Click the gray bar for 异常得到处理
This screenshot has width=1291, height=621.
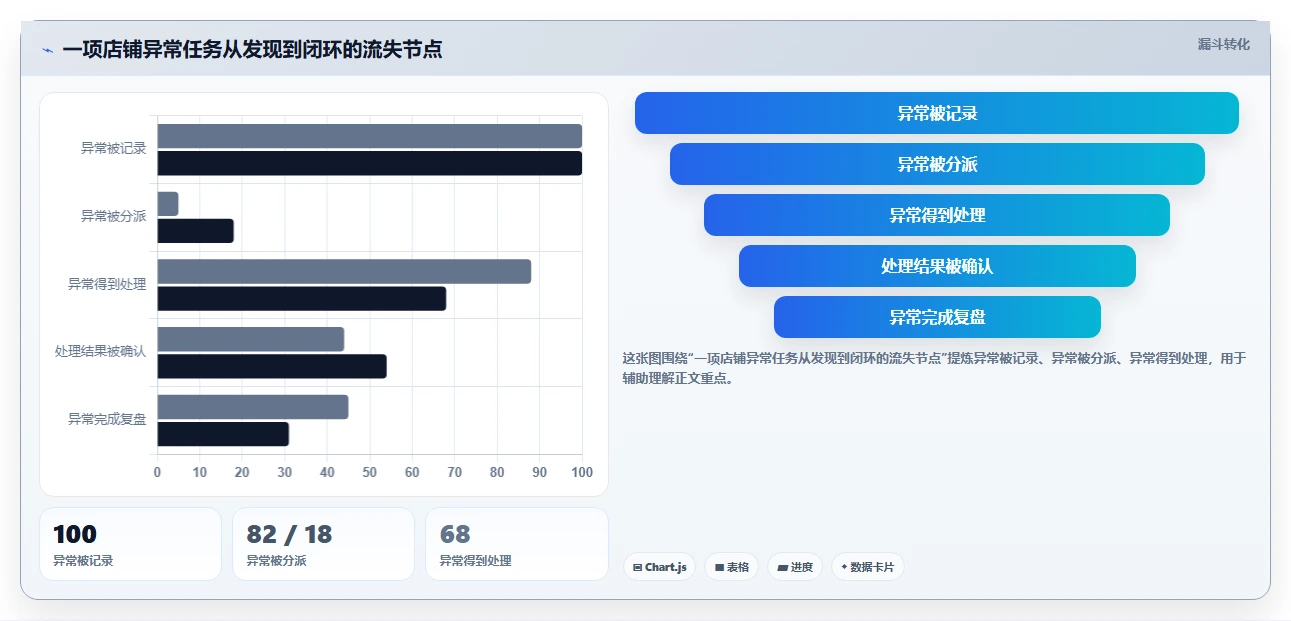344,272
